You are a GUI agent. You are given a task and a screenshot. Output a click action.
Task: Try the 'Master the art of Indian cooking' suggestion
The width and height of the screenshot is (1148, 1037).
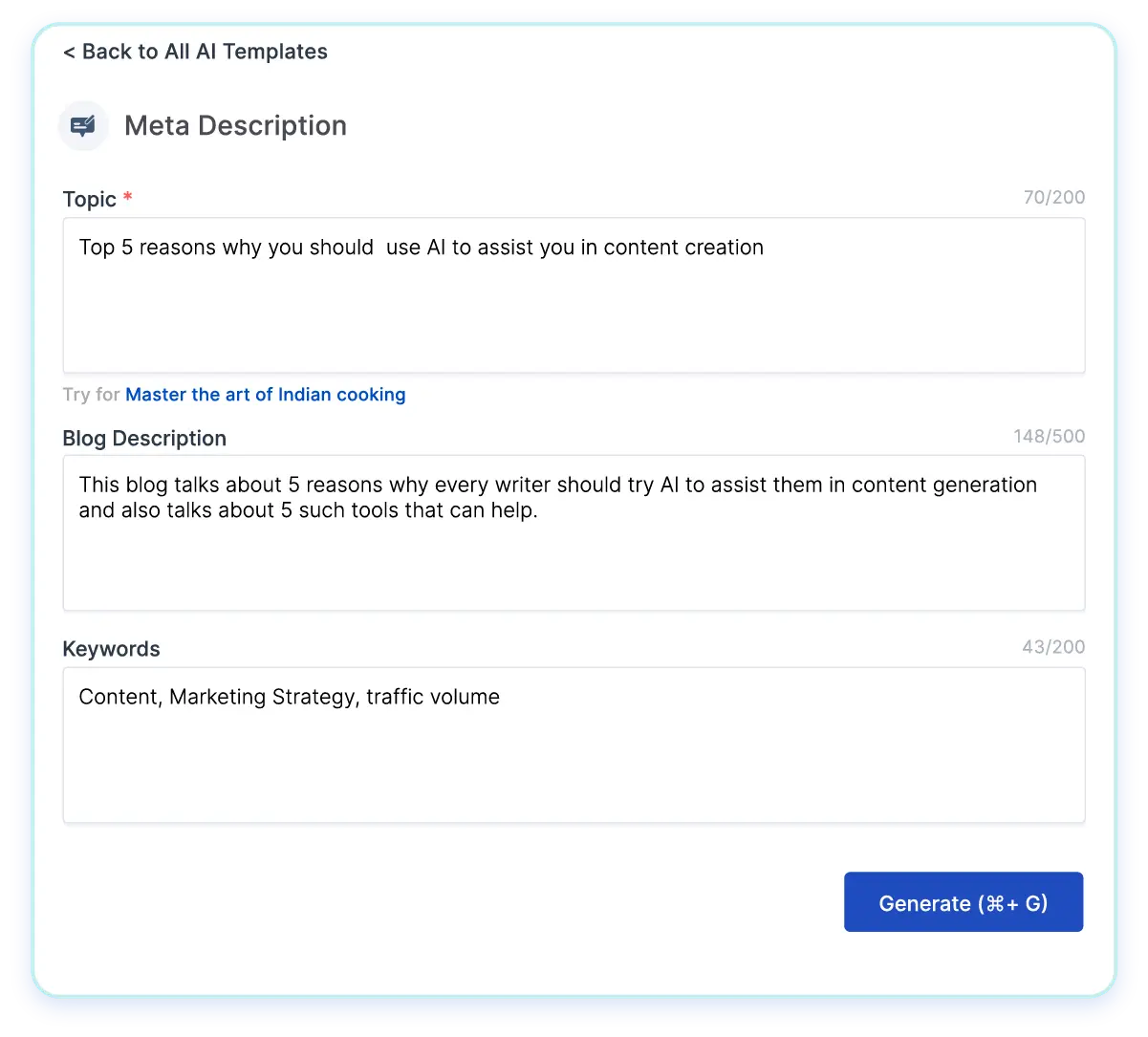265,395
